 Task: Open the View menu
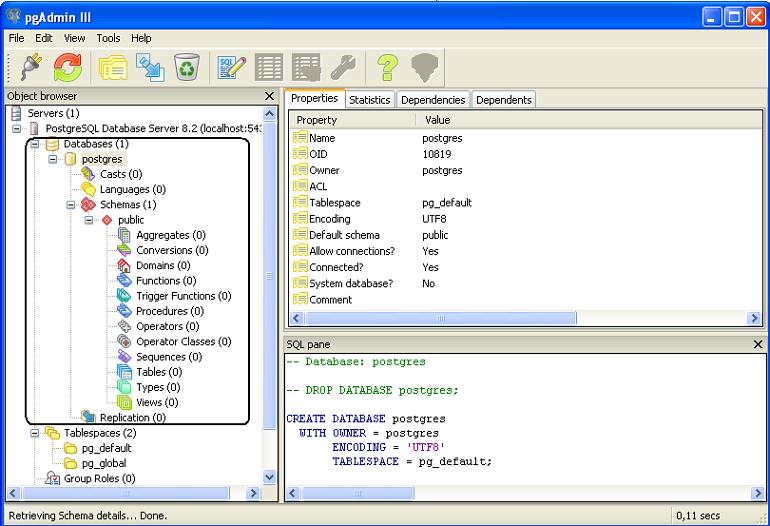(75, 38)
